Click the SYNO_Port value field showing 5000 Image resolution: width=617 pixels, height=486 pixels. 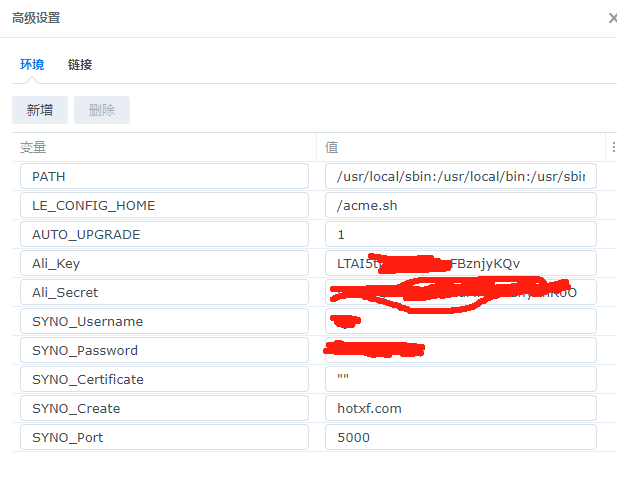pos(460,438)
